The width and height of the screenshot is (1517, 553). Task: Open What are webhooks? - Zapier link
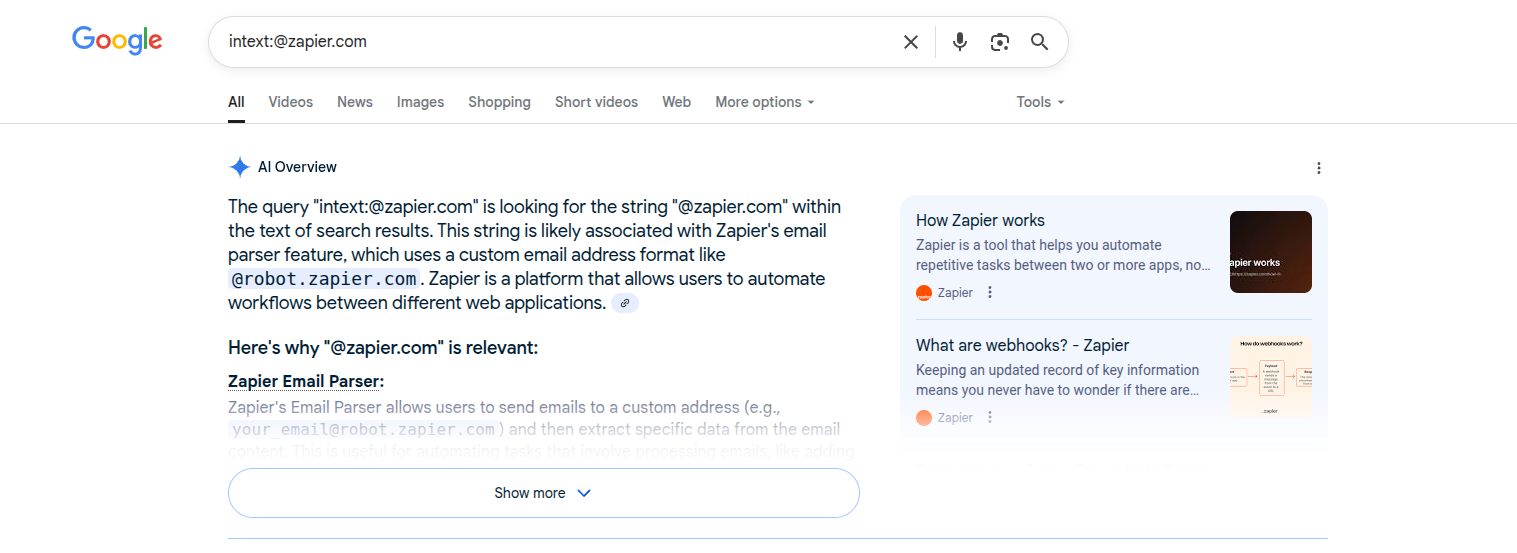(x=1022, y=346)
